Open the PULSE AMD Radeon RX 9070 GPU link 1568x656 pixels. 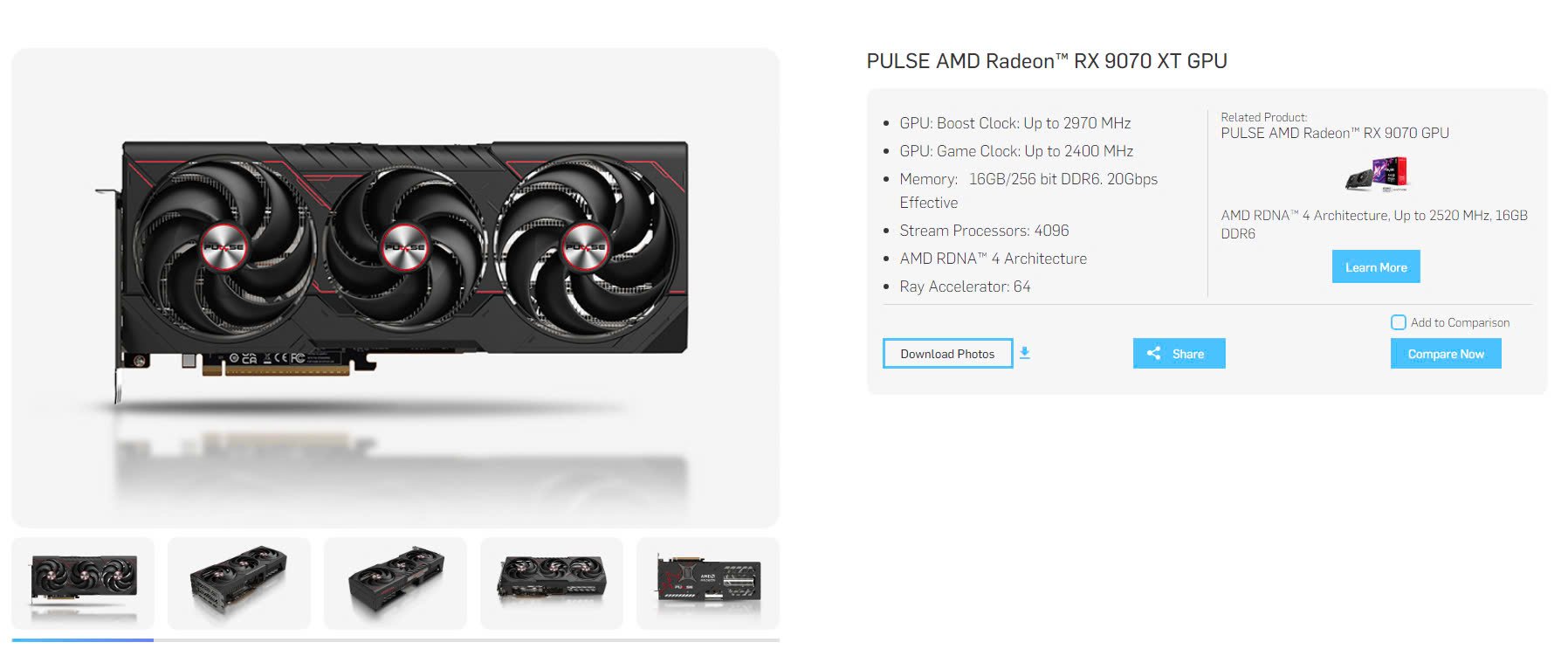(1335, 133)
